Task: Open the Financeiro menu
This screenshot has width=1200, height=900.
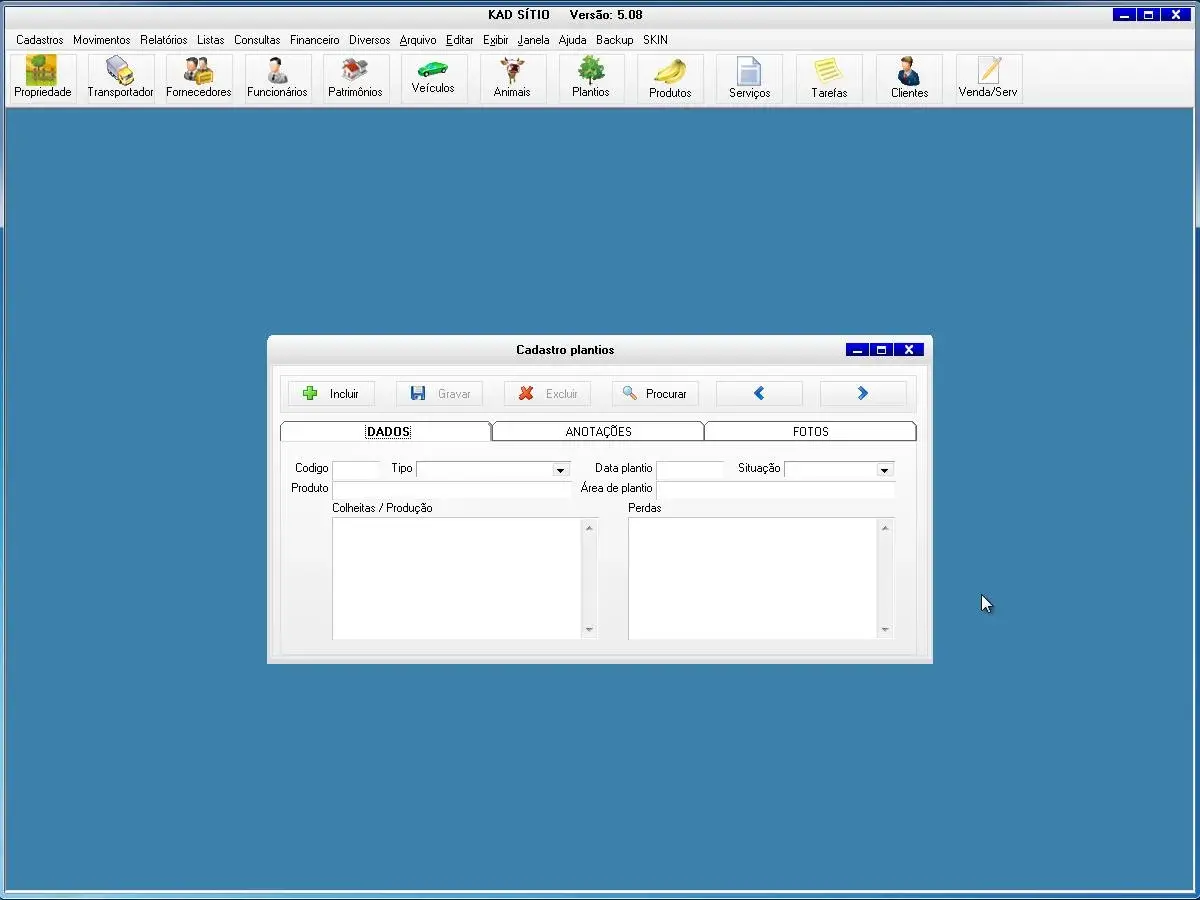Action: click(x=315, y=40)
